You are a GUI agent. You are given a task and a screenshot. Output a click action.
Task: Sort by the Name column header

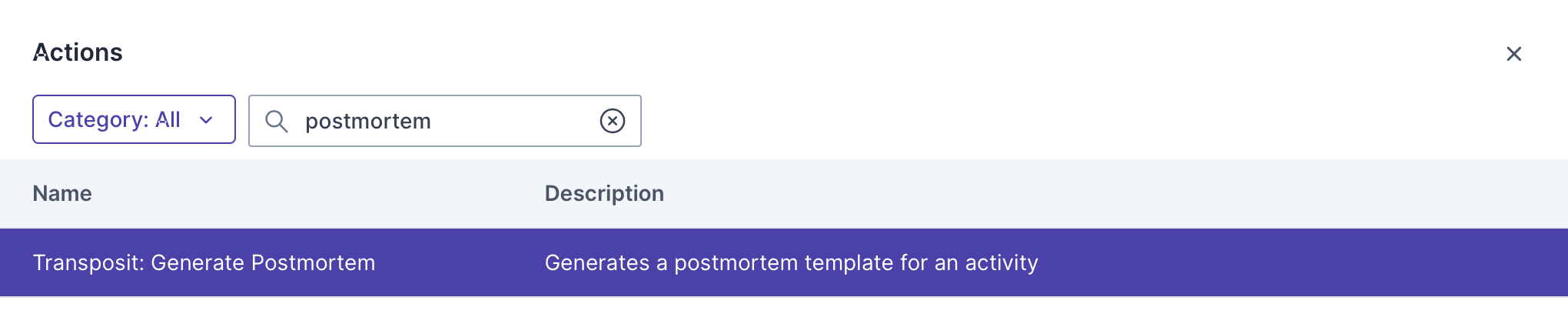[x=62, y=193]
